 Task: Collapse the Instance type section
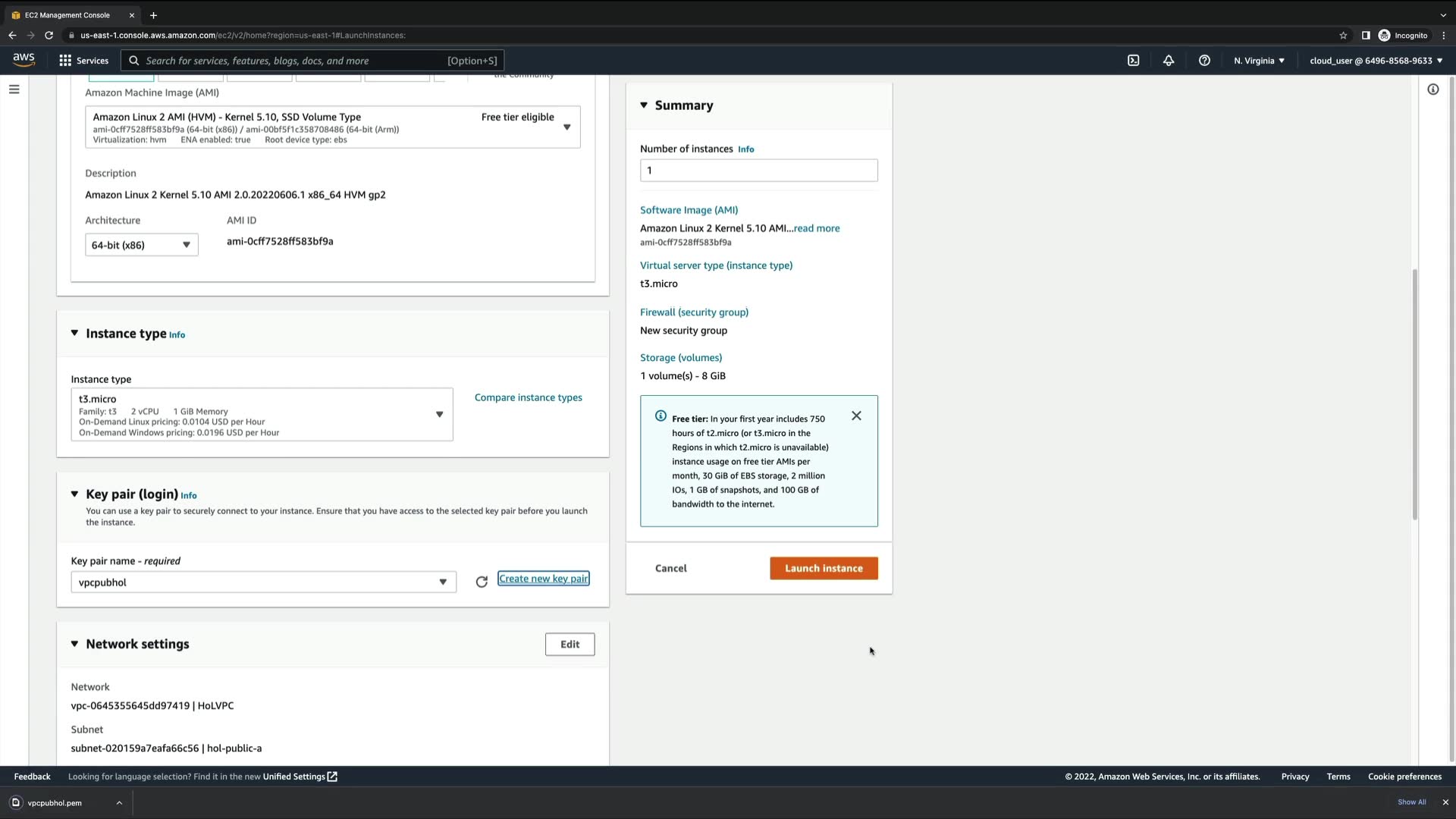74,333
